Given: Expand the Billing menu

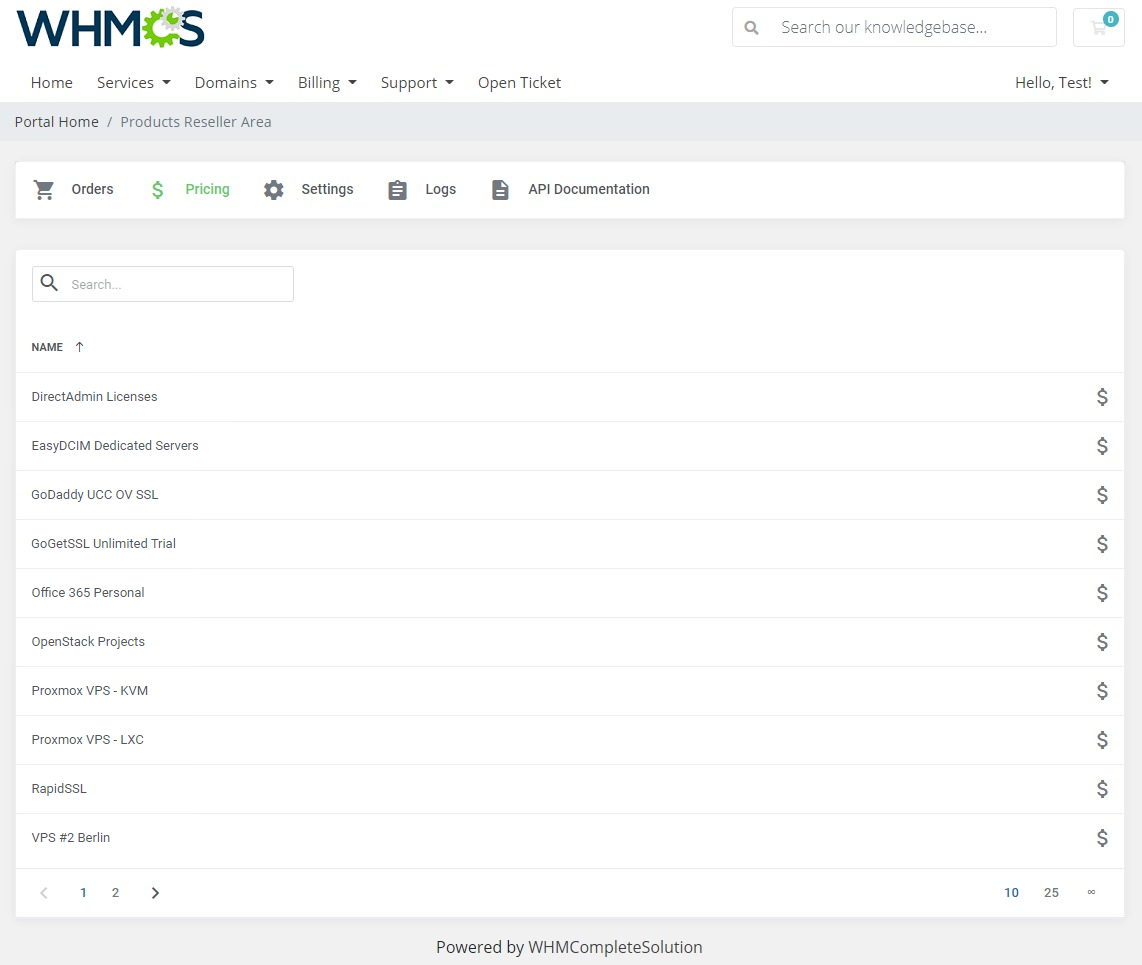Looking at the screenshot, I should point(327,82).
